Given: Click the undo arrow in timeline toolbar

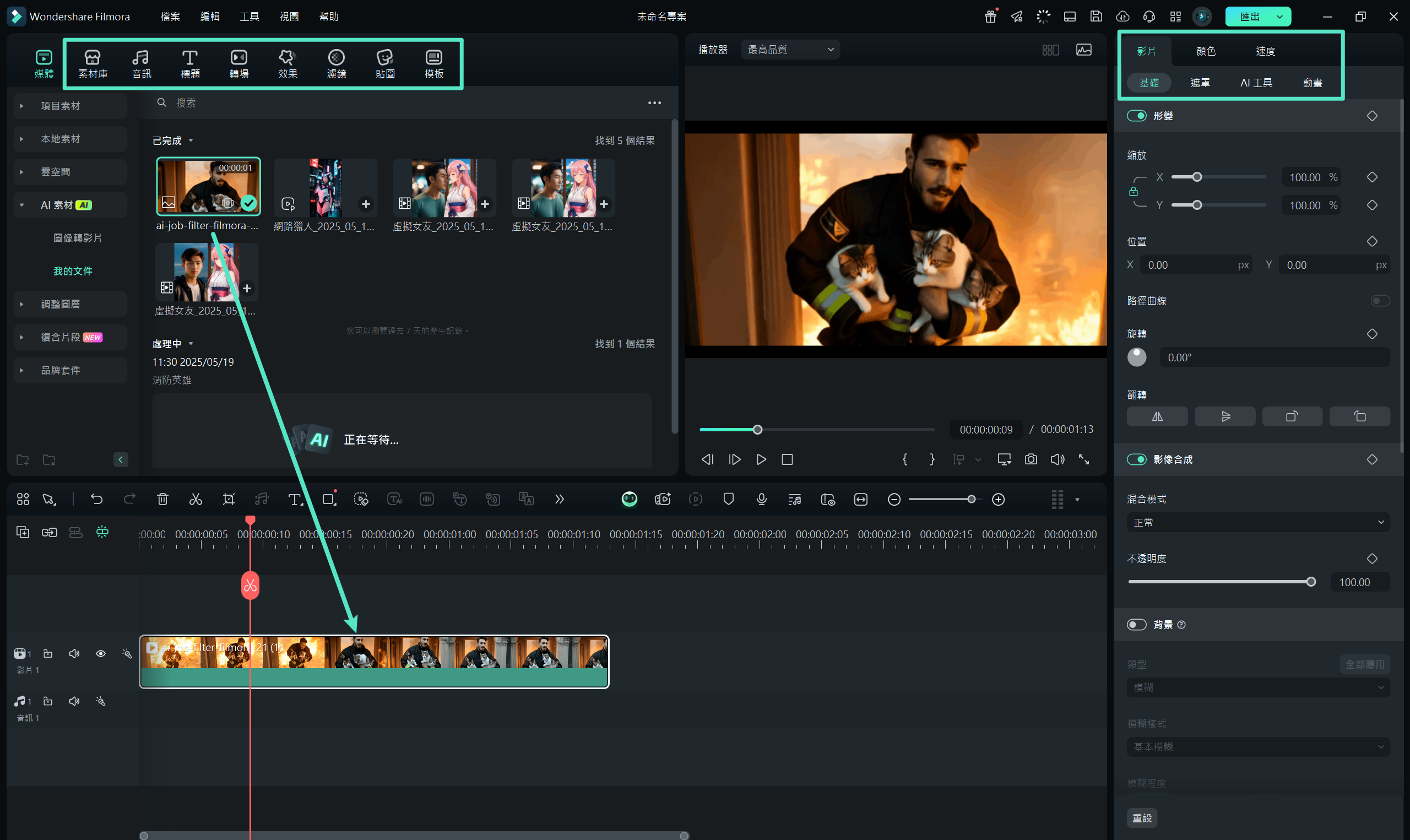Looking at the screenshot, I should pos(97,498).
